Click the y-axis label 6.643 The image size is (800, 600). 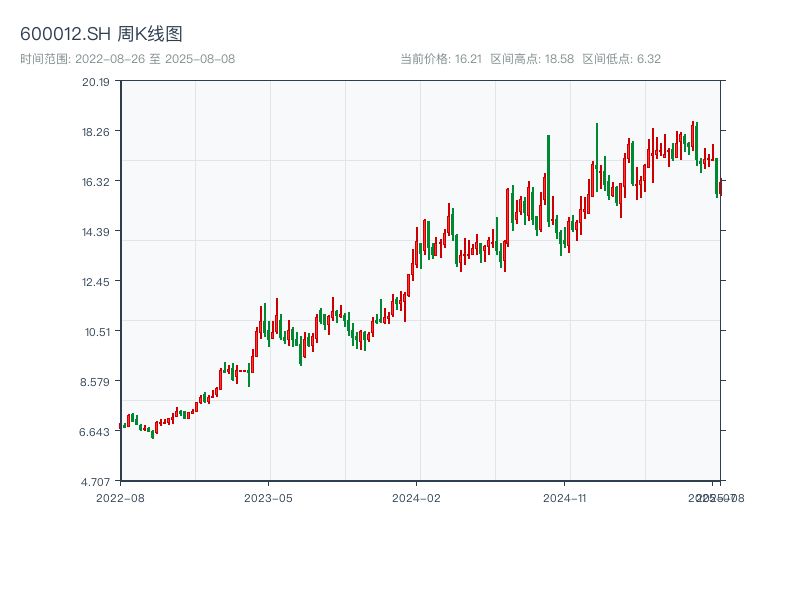pos(94,432)
